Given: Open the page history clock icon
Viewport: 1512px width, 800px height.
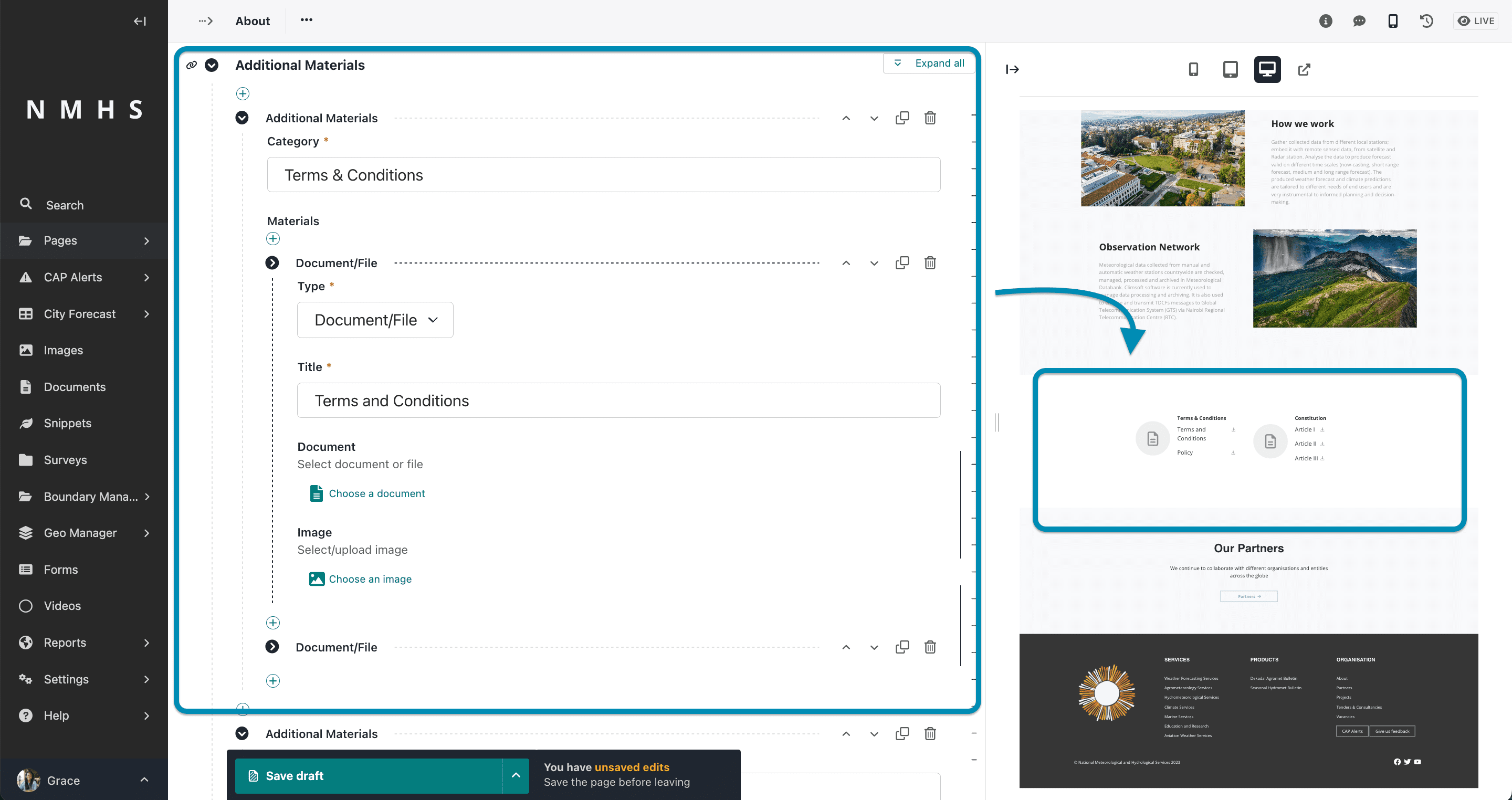Looking at the screenshot, I should point(1426,21).
